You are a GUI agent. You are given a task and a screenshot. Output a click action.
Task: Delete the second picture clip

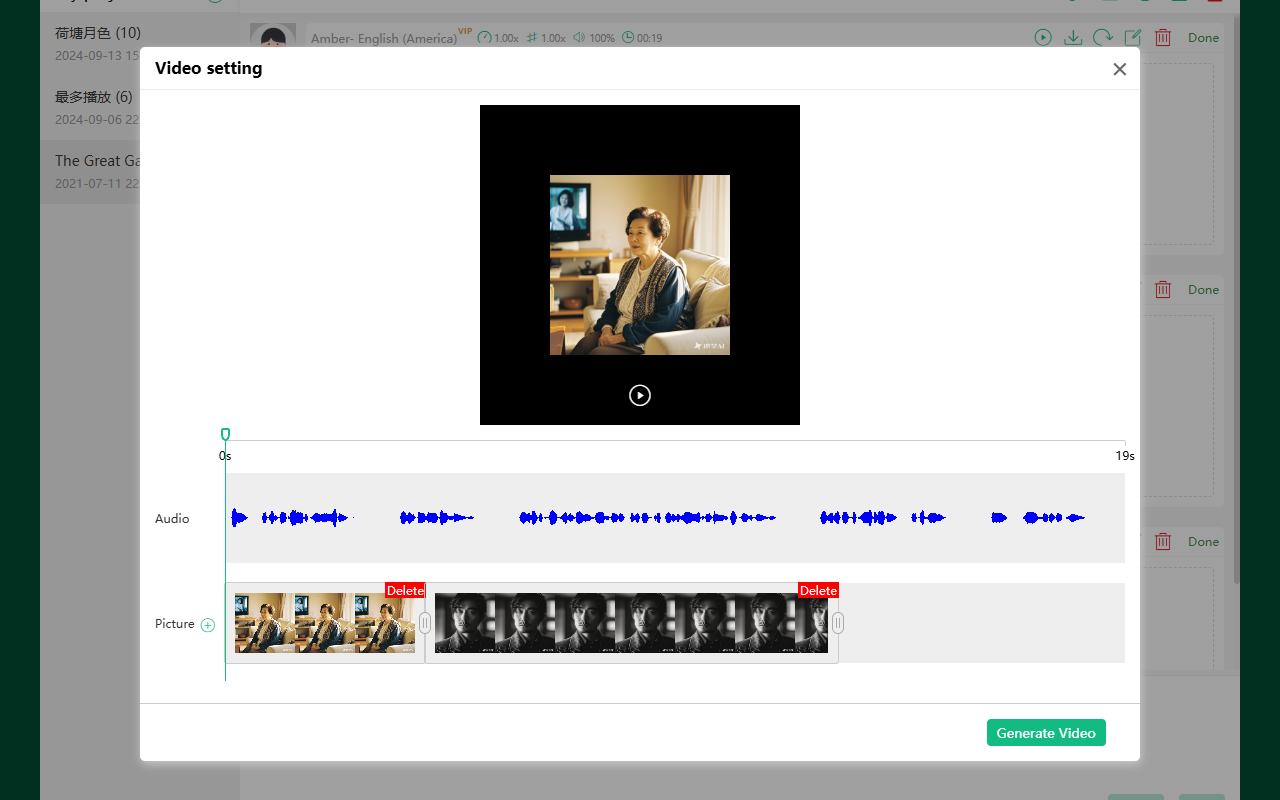[x=817, y=590]
